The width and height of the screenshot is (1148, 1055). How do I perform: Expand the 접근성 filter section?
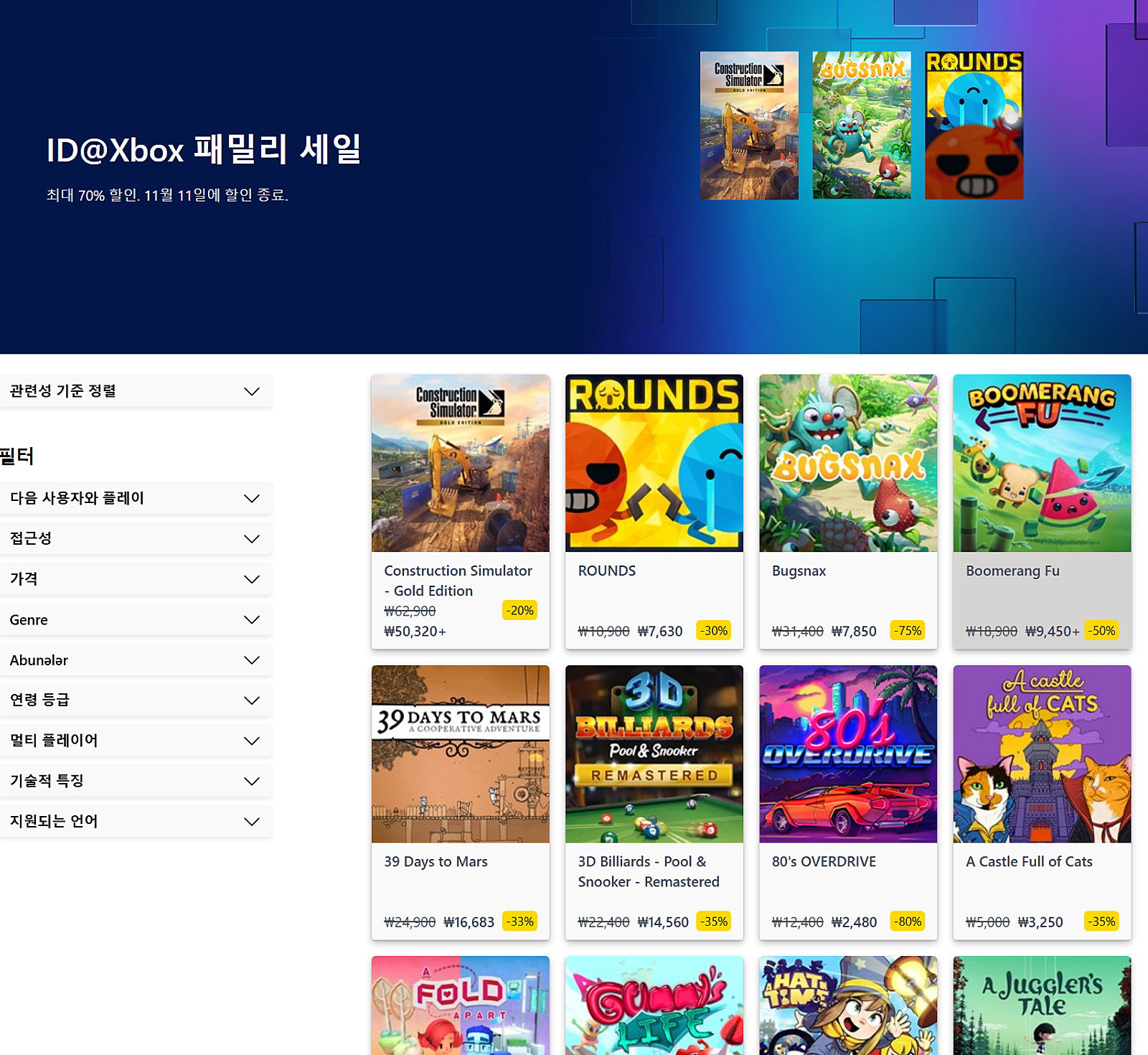(135, 538)
